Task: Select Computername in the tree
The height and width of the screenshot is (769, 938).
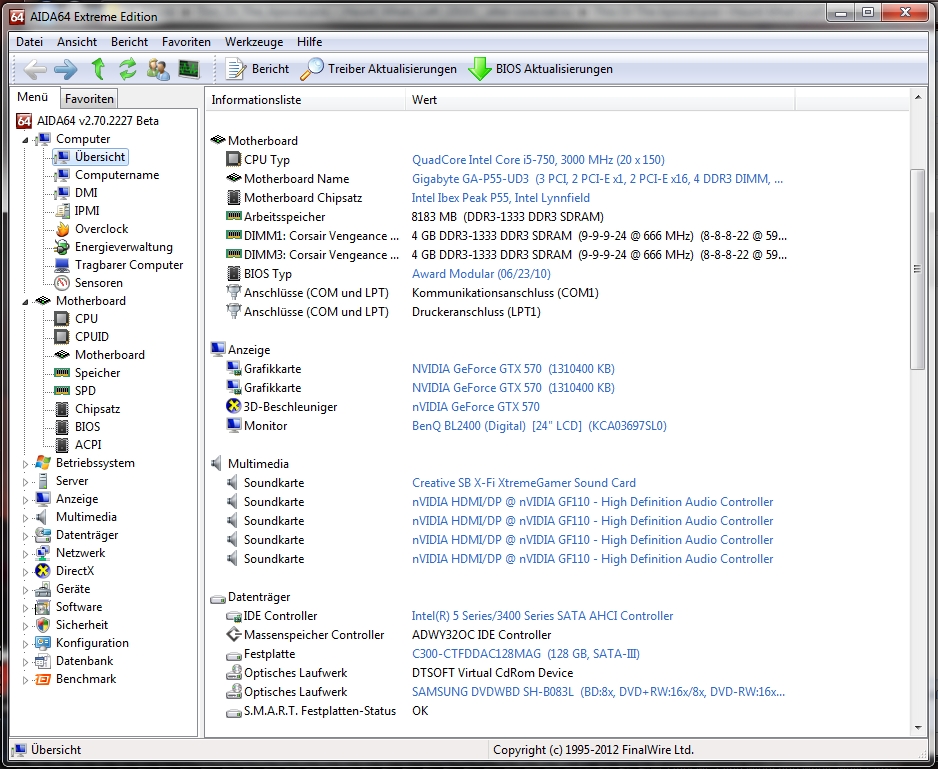Action: click(117, 175)
